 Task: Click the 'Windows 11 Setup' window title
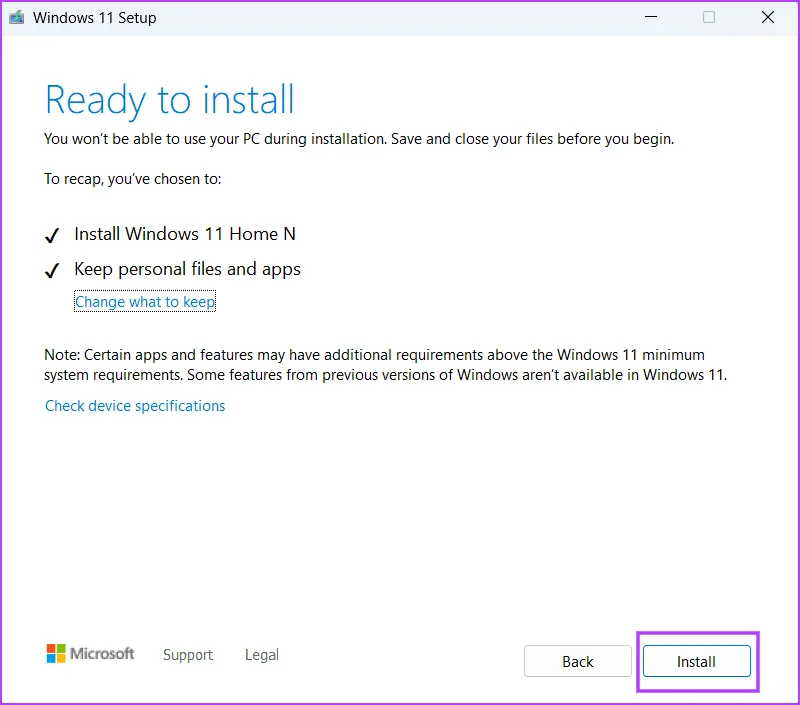pyautogui.click(x=94, y=17)
